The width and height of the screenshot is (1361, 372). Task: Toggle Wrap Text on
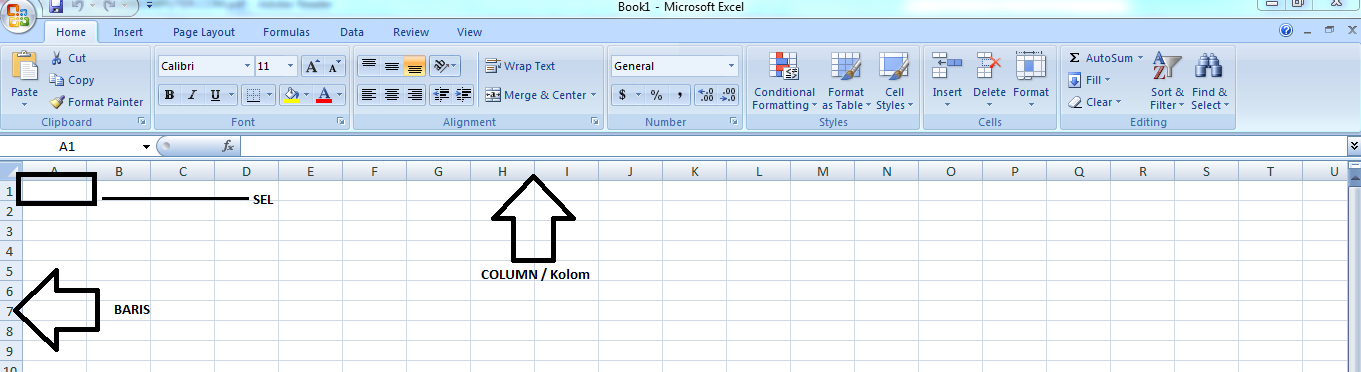520,66
